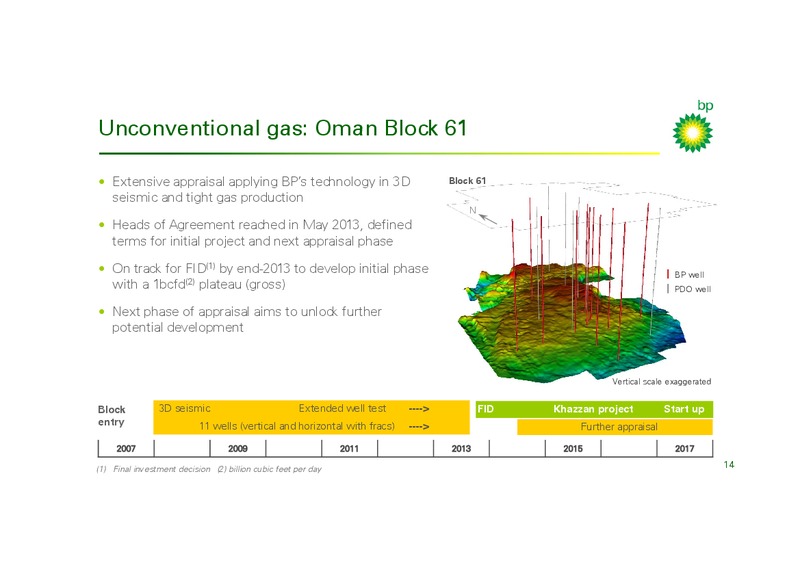This screenshot has height=565, width=800.
Task: Select the bullet 'Extensive appraisal applying BP's technology'
Action: (261, 189)
